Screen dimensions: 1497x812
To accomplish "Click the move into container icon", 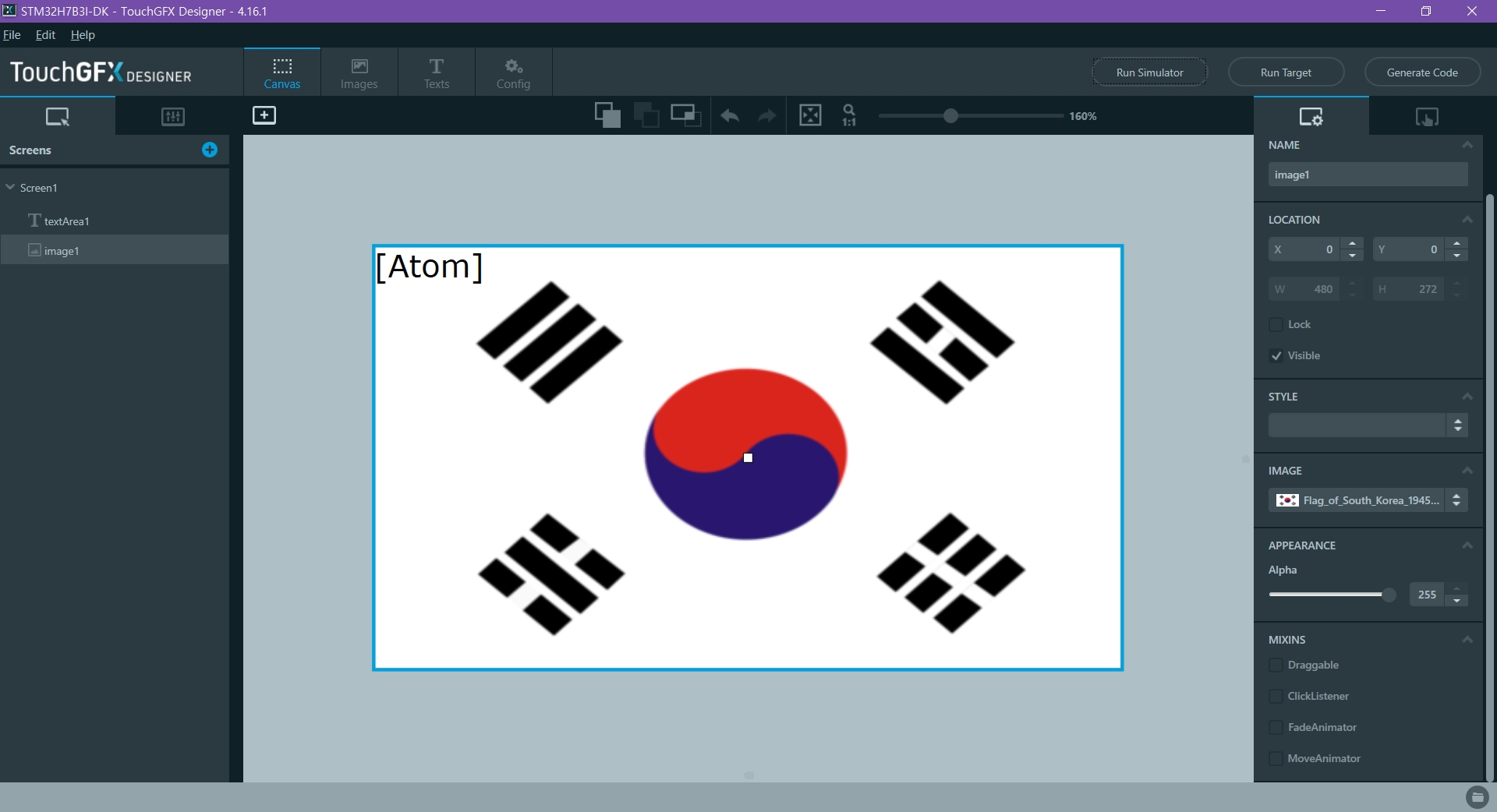I will [x=686, y=115].
